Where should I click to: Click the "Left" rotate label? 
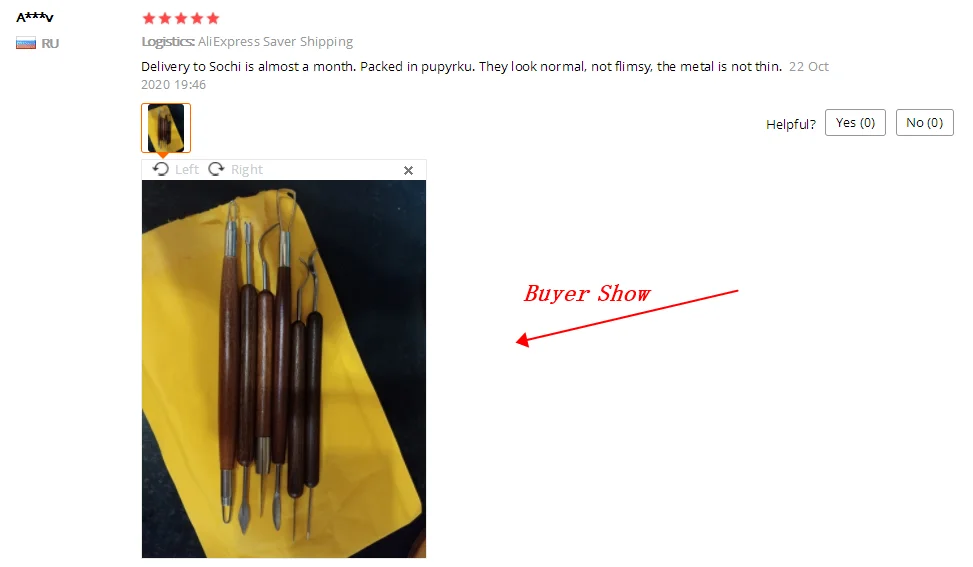187,169
